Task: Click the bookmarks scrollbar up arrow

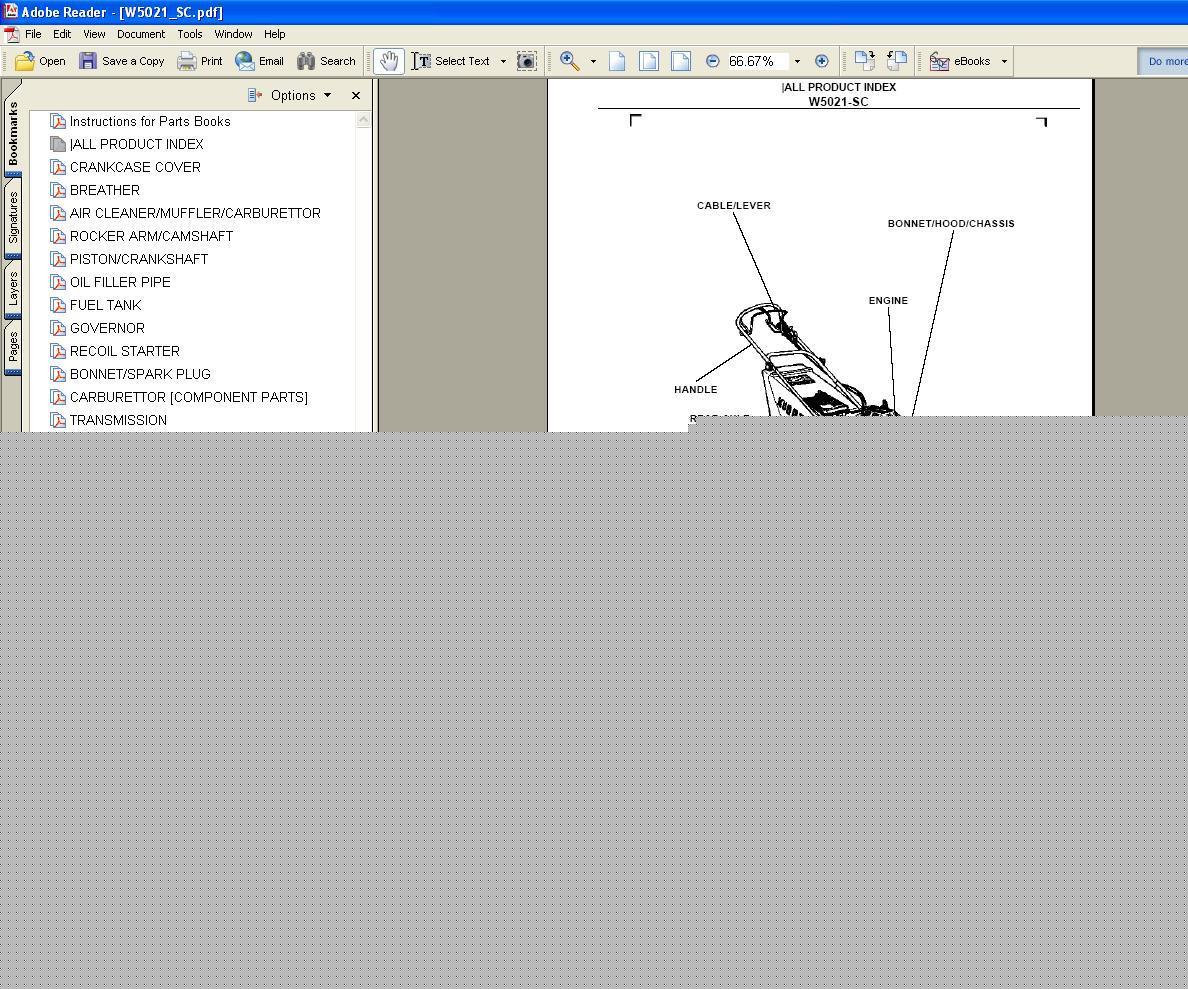Action: 364,120
